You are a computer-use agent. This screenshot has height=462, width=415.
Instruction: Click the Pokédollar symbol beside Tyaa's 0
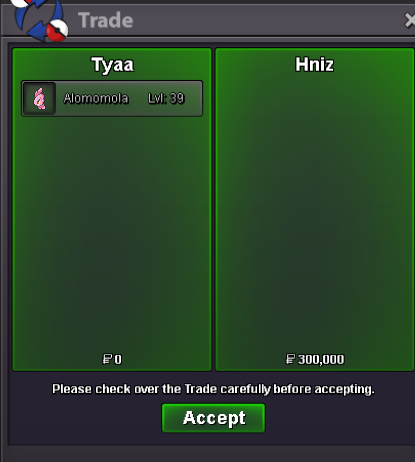coord(107,359)
